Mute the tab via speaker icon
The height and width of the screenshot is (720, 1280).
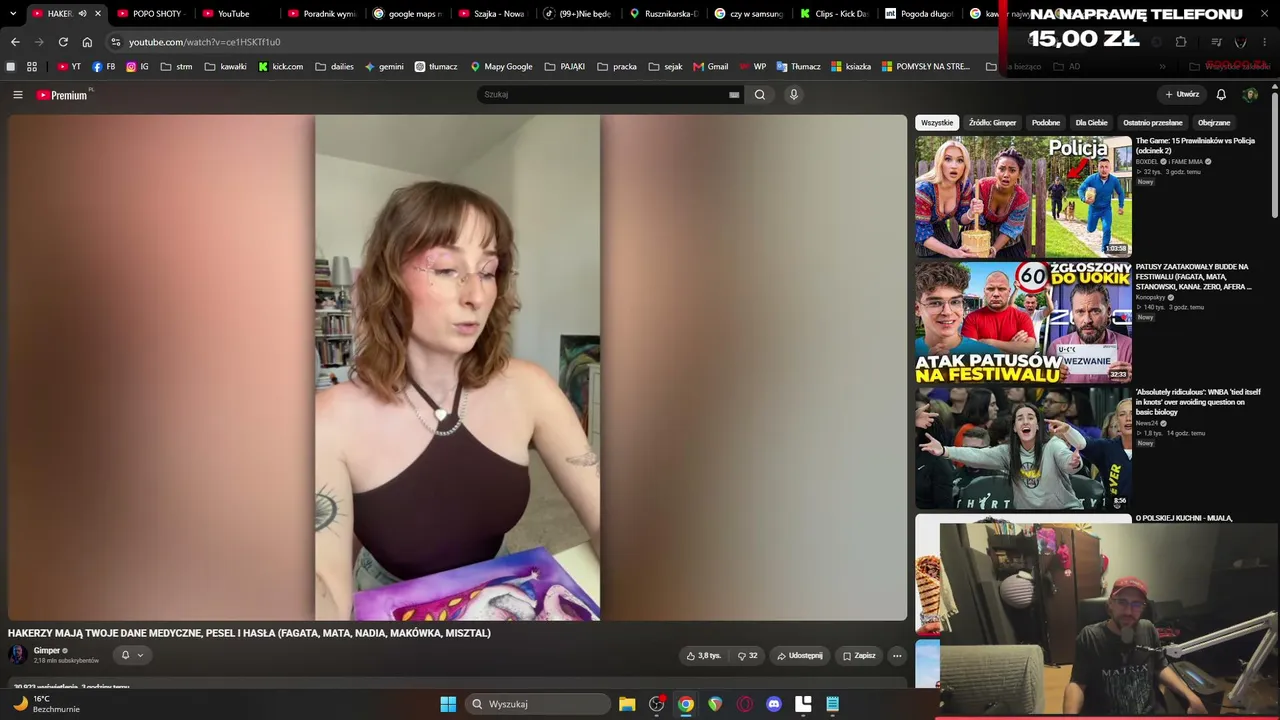[82, 14]
